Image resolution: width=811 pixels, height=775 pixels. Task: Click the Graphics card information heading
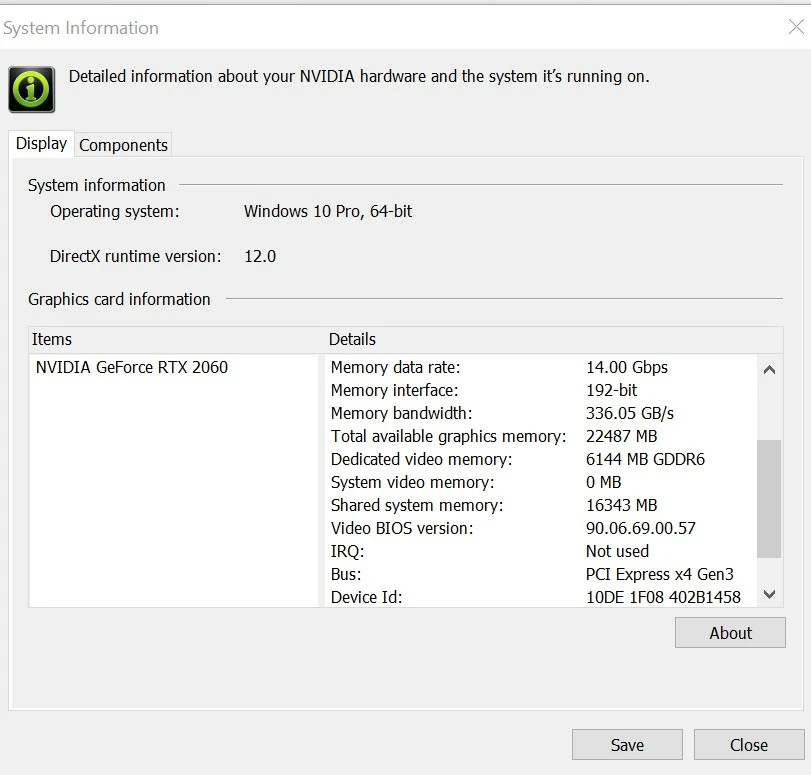[x=119, y=299]
